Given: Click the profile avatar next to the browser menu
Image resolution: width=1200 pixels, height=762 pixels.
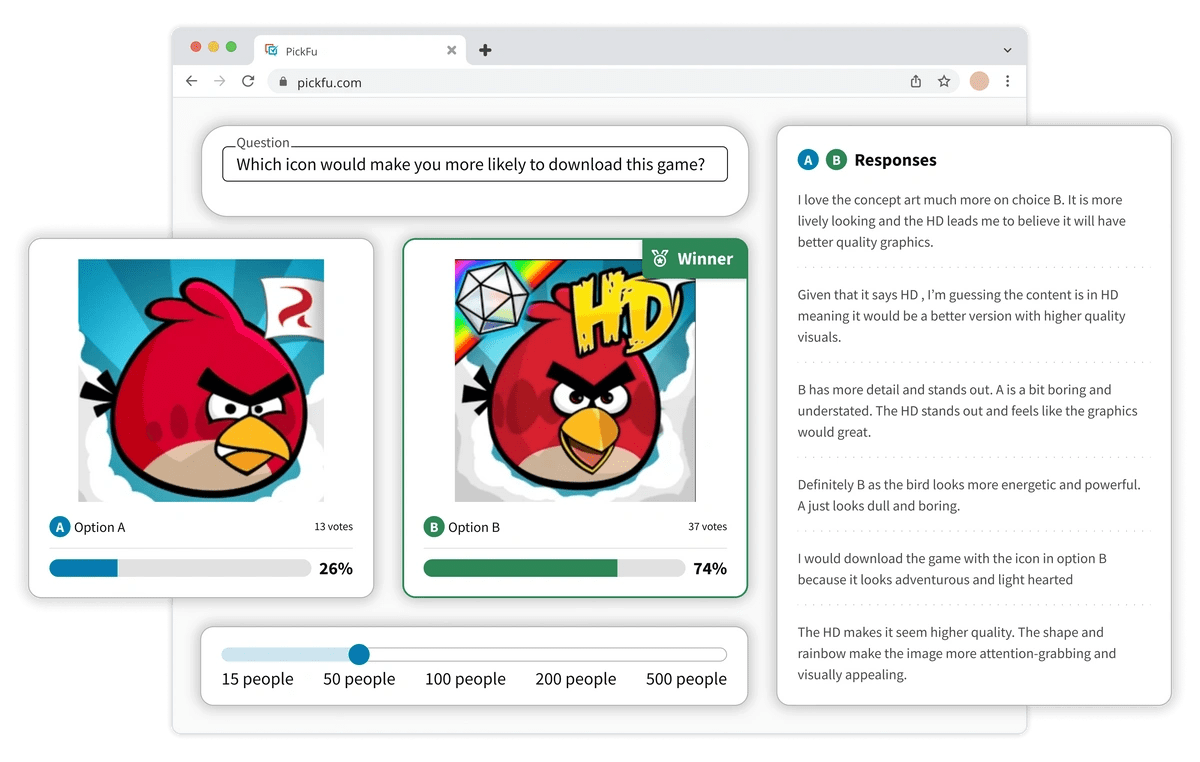Looking at the screenshot, I should click(978, 82).
